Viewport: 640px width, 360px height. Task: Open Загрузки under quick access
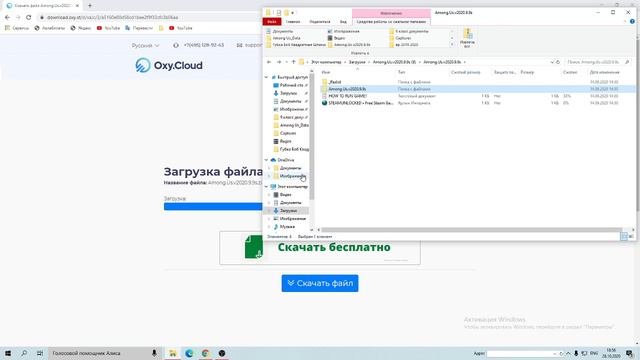click(x=288, y=93)
